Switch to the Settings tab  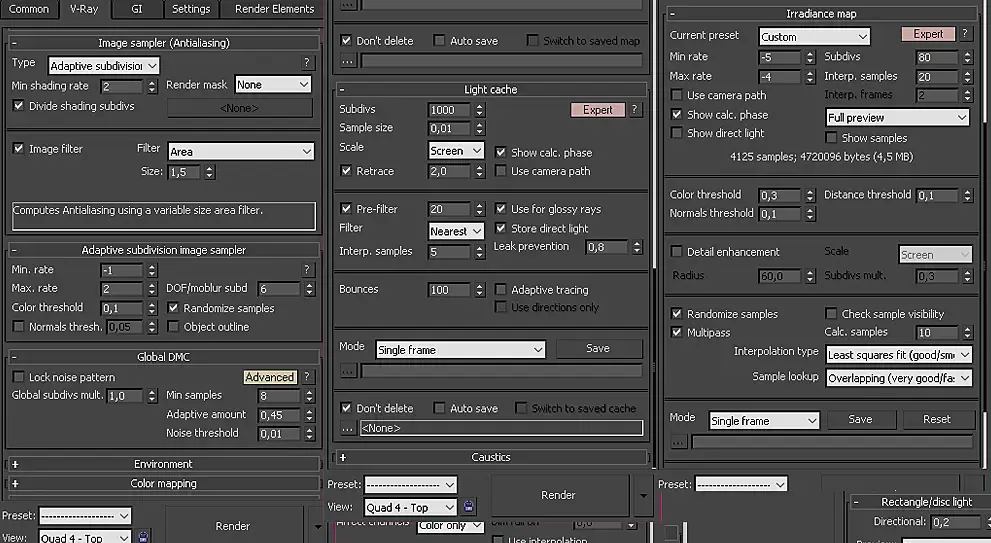(191, 9)
